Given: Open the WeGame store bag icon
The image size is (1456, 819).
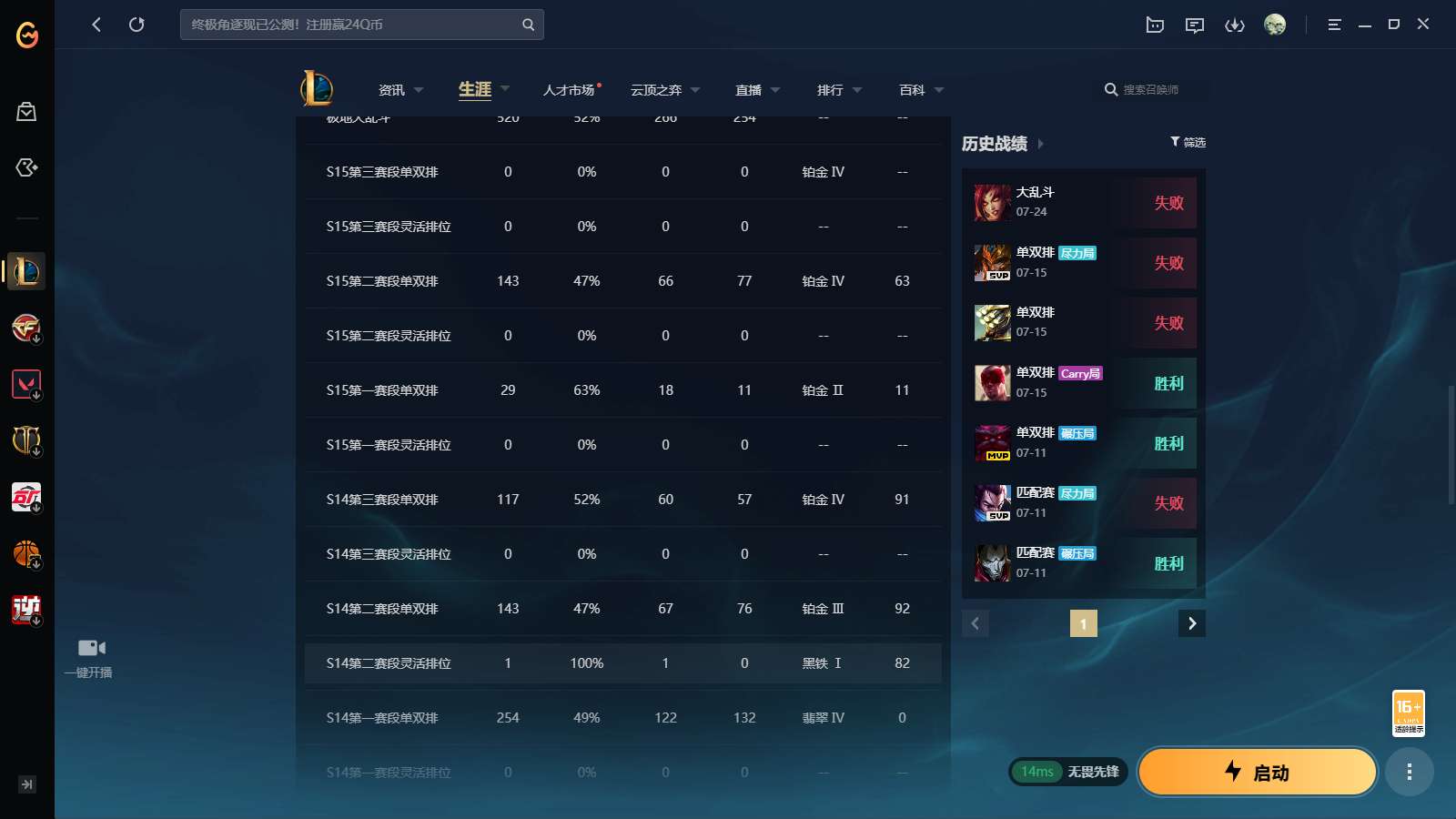Looking at the screenshot, I should (x=26, y=112).
